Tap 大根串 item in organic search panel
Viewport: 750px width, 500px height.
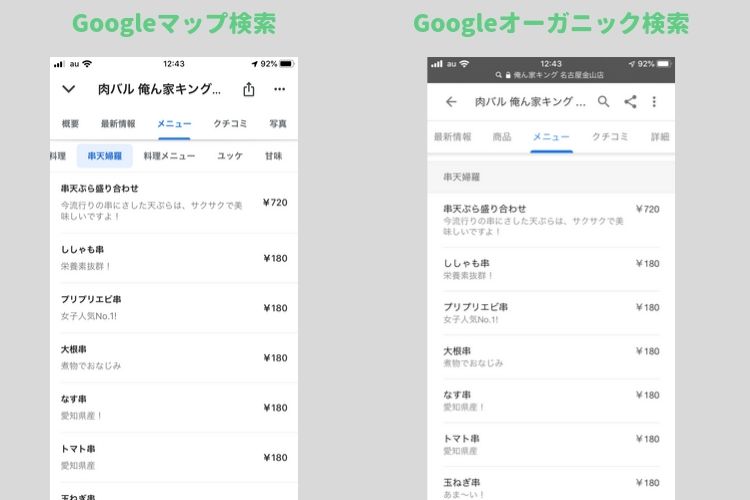click(x=551, y=357)
